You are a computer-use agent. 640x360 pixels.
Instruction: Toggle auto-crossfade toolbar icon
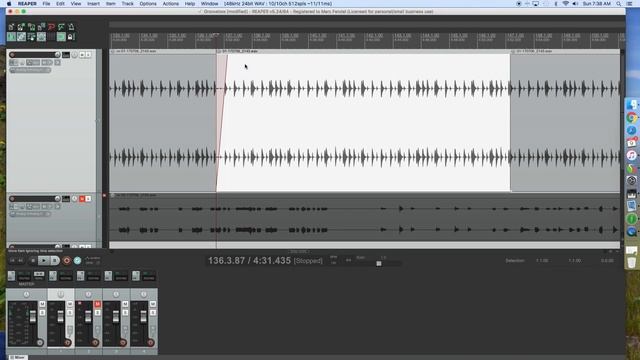pos(11,37)
